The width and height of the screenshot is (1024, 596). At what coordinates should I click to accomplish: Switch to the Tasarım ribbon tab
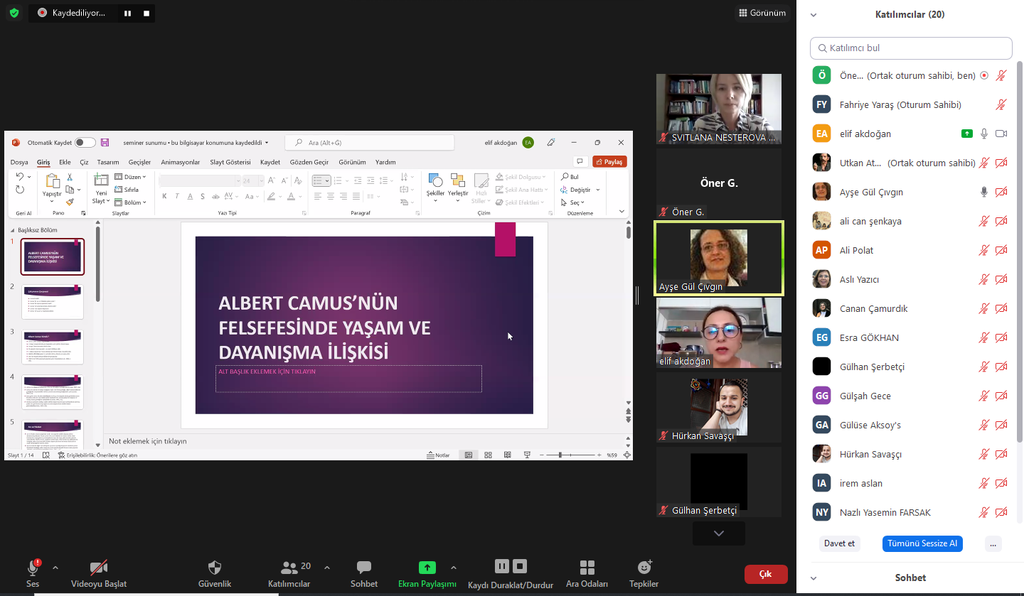click(108, 162)
